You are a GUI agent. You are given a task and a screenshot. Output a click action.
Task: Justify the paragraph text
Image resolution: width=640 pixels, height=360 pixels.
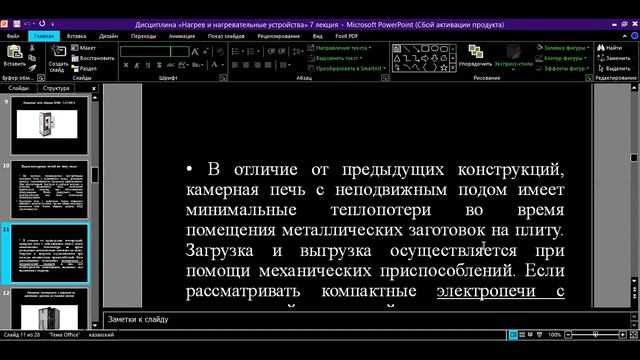point(268,65)
